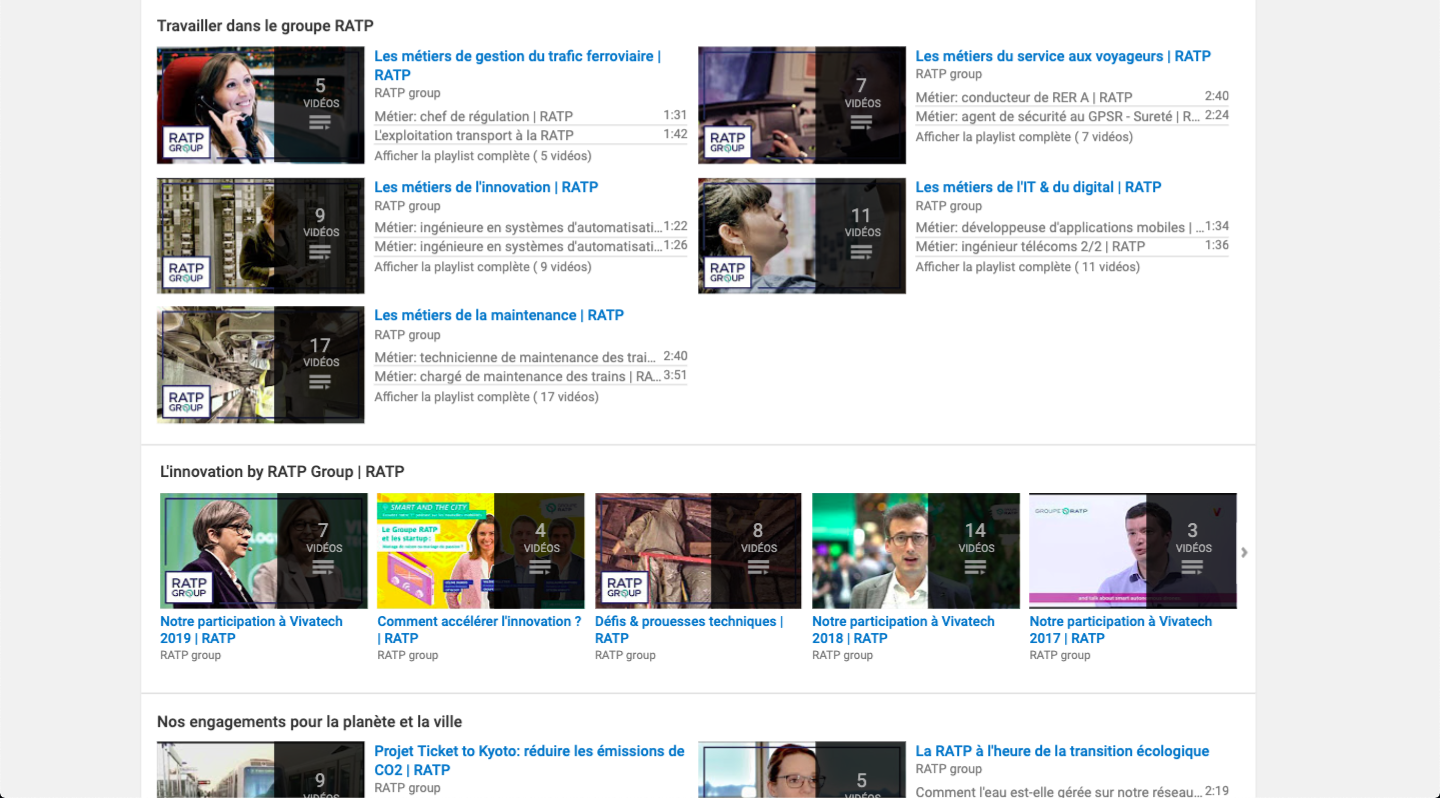Click thumbnail of l'innovation métiers playlist (9 vidéos)

[261, 236]
